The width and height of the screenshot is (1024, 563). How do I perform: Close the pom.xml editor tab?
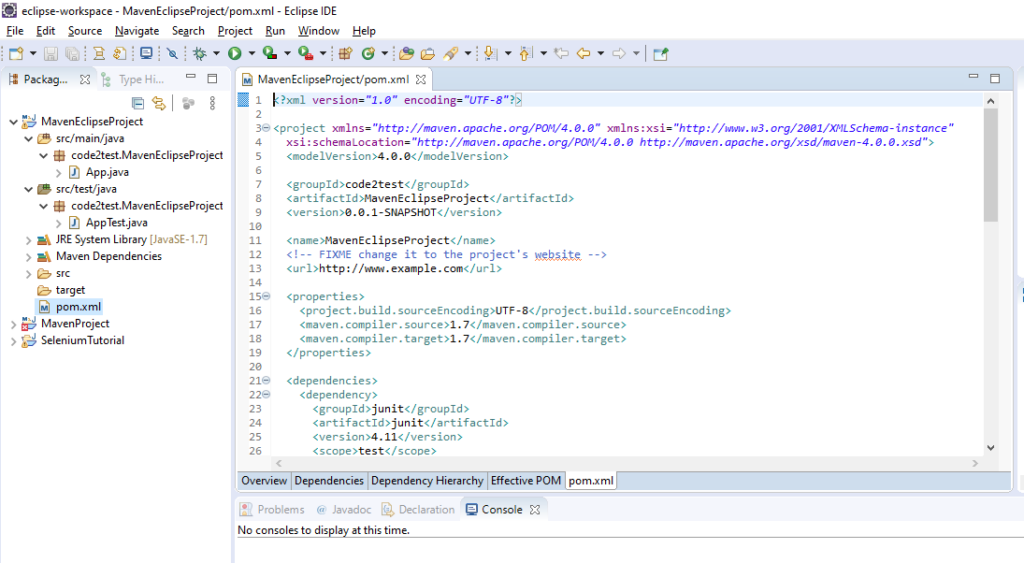pyautogui.click(x=421, y=79)
